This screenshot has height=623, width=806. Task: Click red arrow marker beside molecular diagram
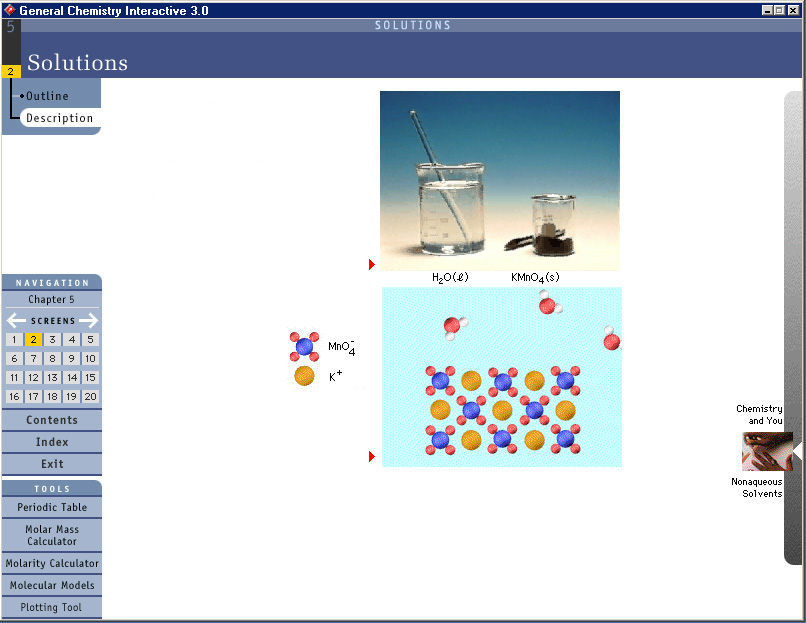372,457
